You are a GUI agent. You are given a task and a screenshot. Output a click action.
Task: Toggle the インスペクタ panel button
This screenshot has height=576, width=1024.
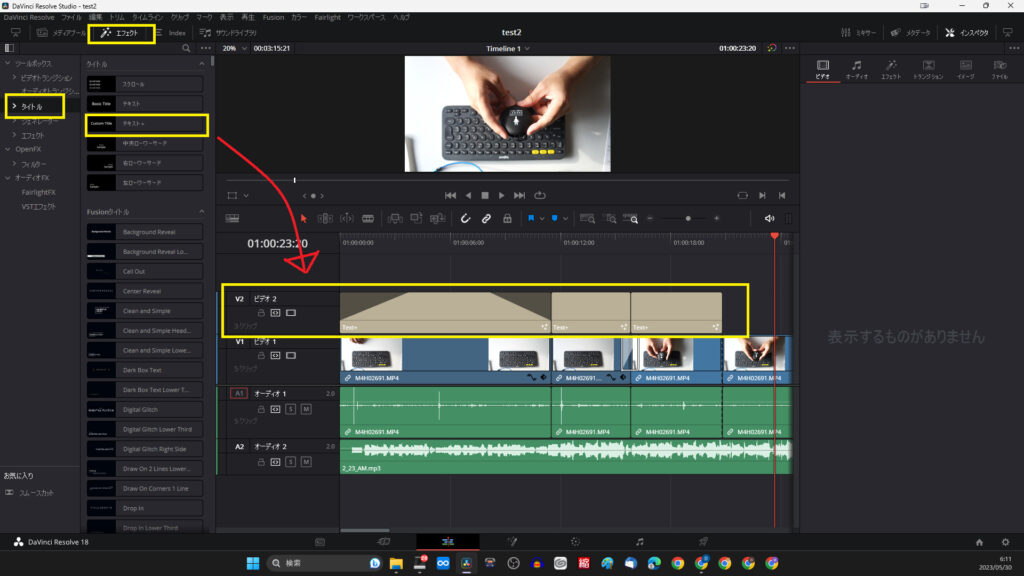(967, 33)
